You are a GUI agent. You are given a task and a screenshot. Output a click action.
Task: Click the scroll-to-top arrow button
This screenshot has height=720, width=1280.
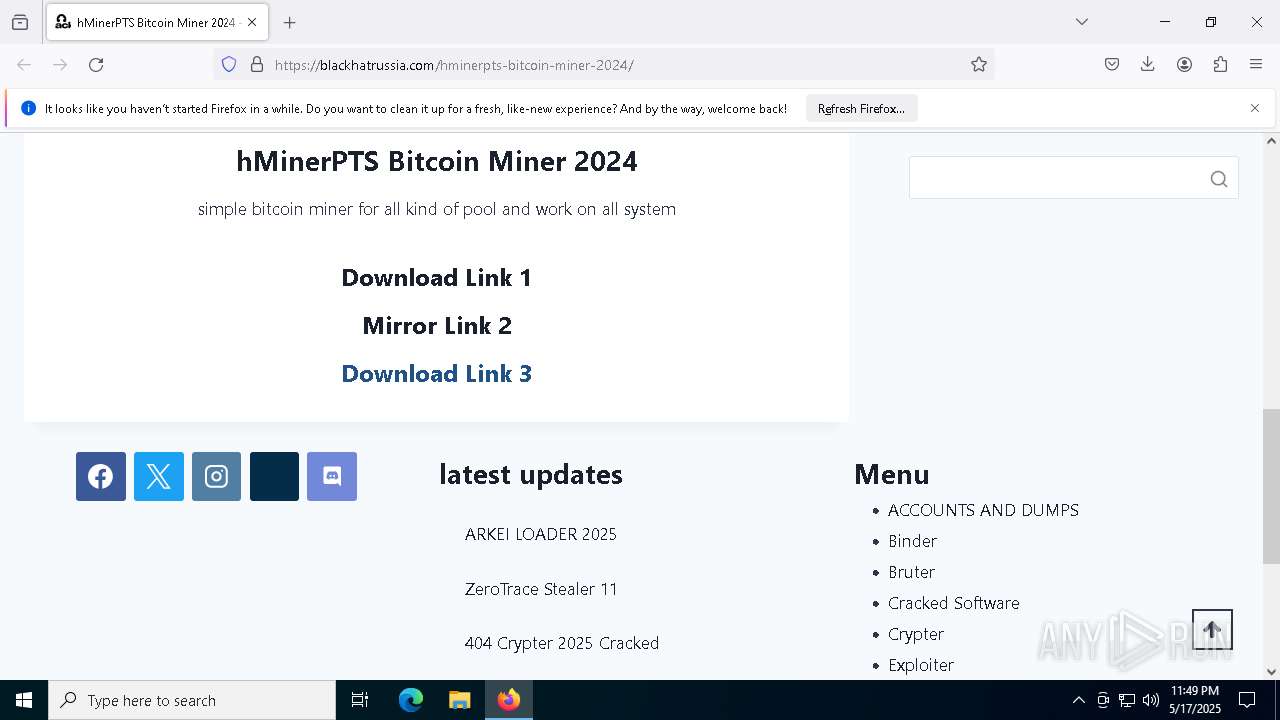pyautogui.click(x=1212, y=630)
